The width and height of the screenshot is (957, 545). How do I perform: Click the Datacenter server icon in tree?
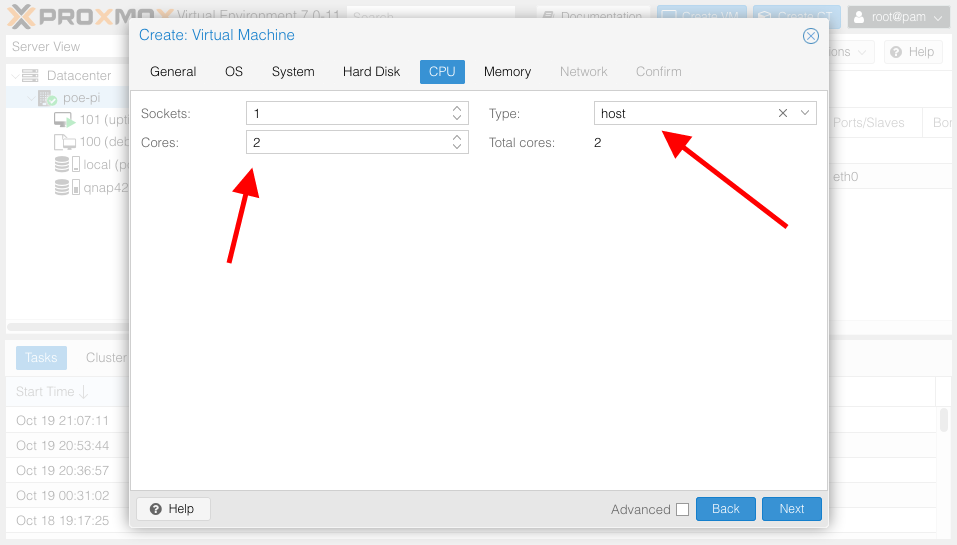pos(30,76)
